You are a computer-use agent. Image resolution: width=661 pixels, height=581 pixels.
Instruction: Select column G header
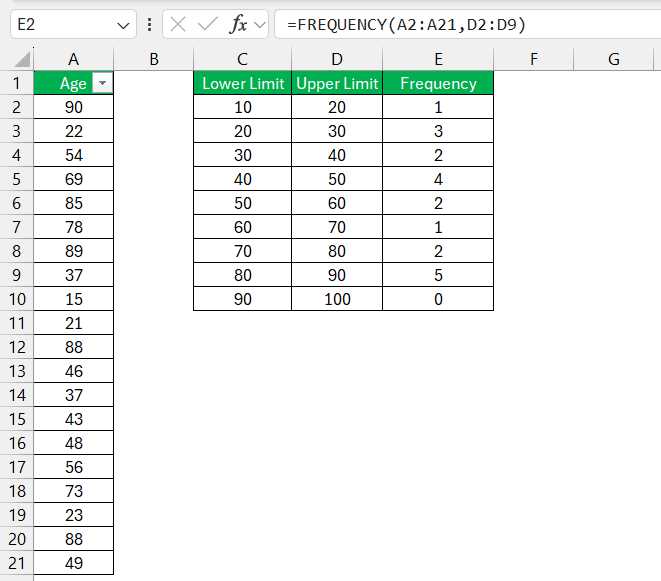click(614, 59)
